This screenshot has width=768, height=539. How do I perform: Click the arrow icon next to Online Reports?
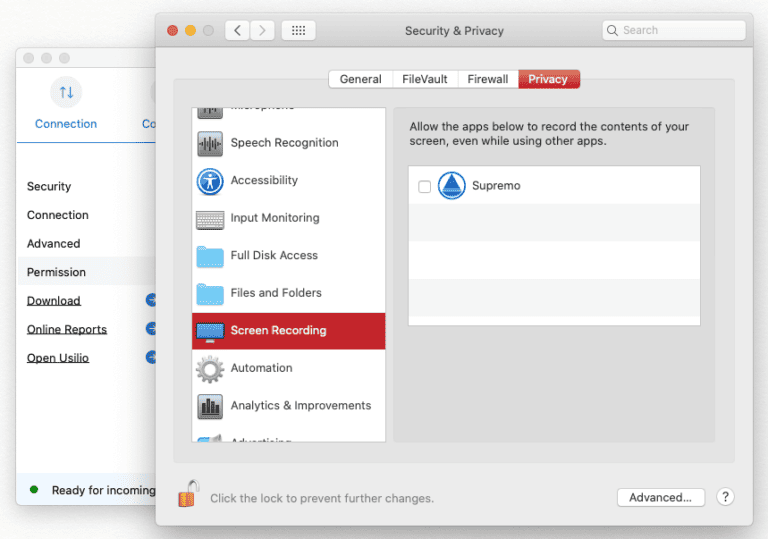point(151,328)
